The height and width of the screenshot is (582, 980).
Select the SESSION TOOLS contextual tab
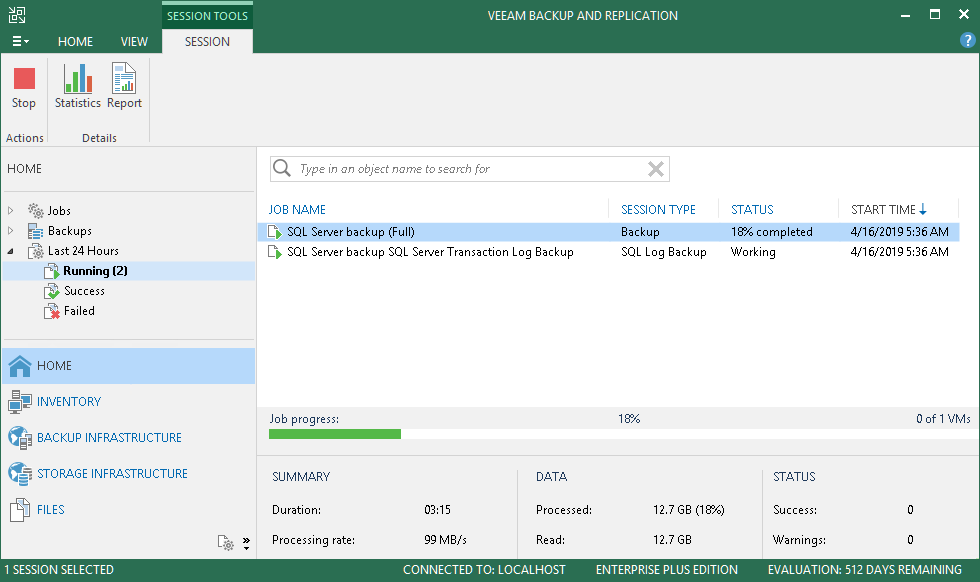pos(207,16)
